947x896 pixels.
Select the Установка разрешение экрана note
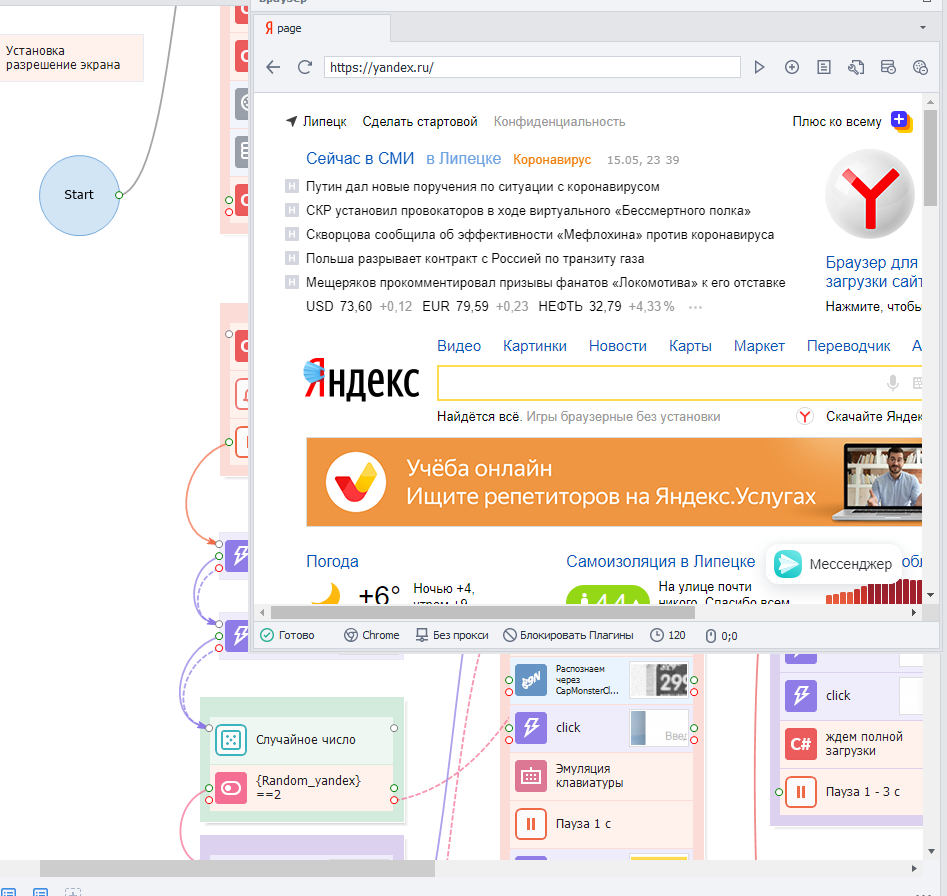[71, 58]
